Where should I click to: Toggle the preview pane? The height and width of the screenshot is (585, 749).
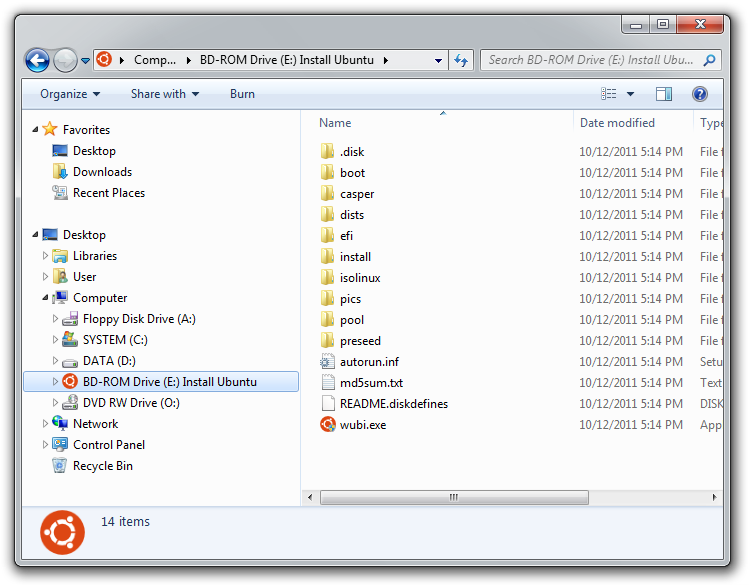tap(663, 94)
